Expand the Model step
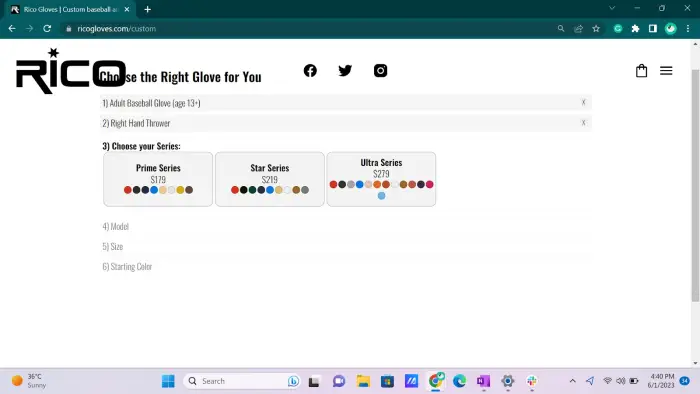 tap(116, 227)
